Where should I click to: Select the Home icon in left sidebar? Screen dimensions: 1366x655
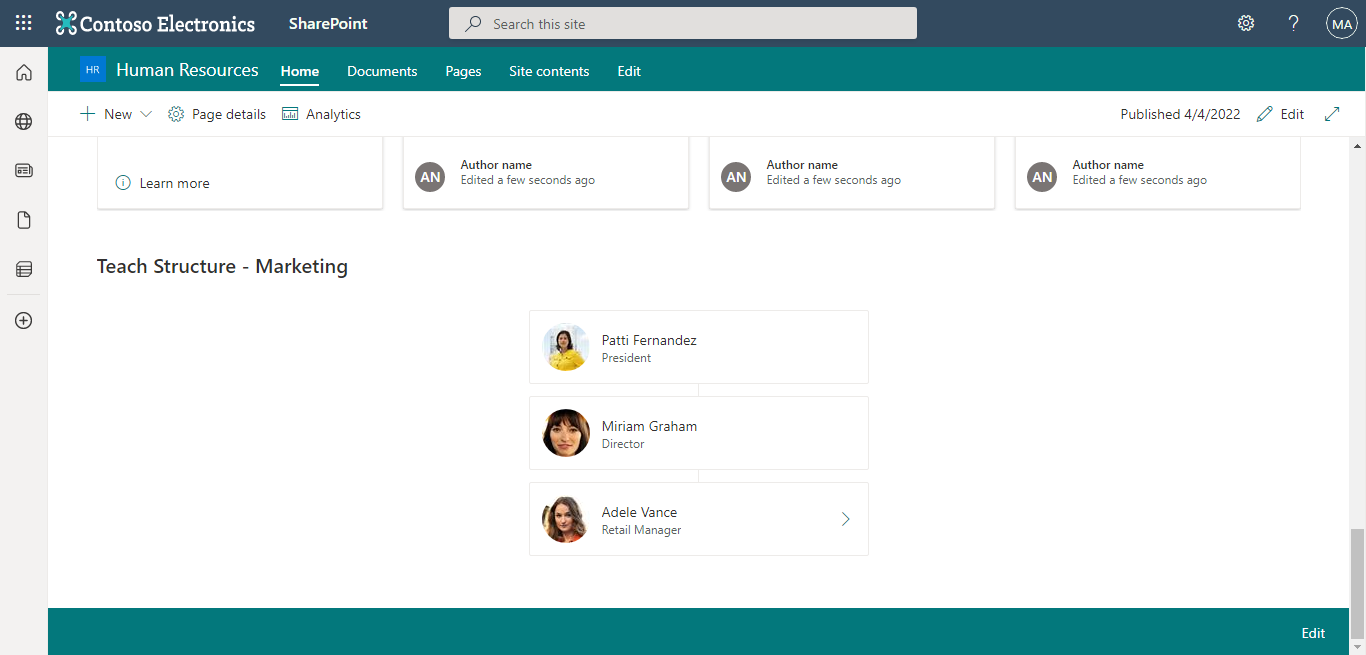click(x=23, y=71)
